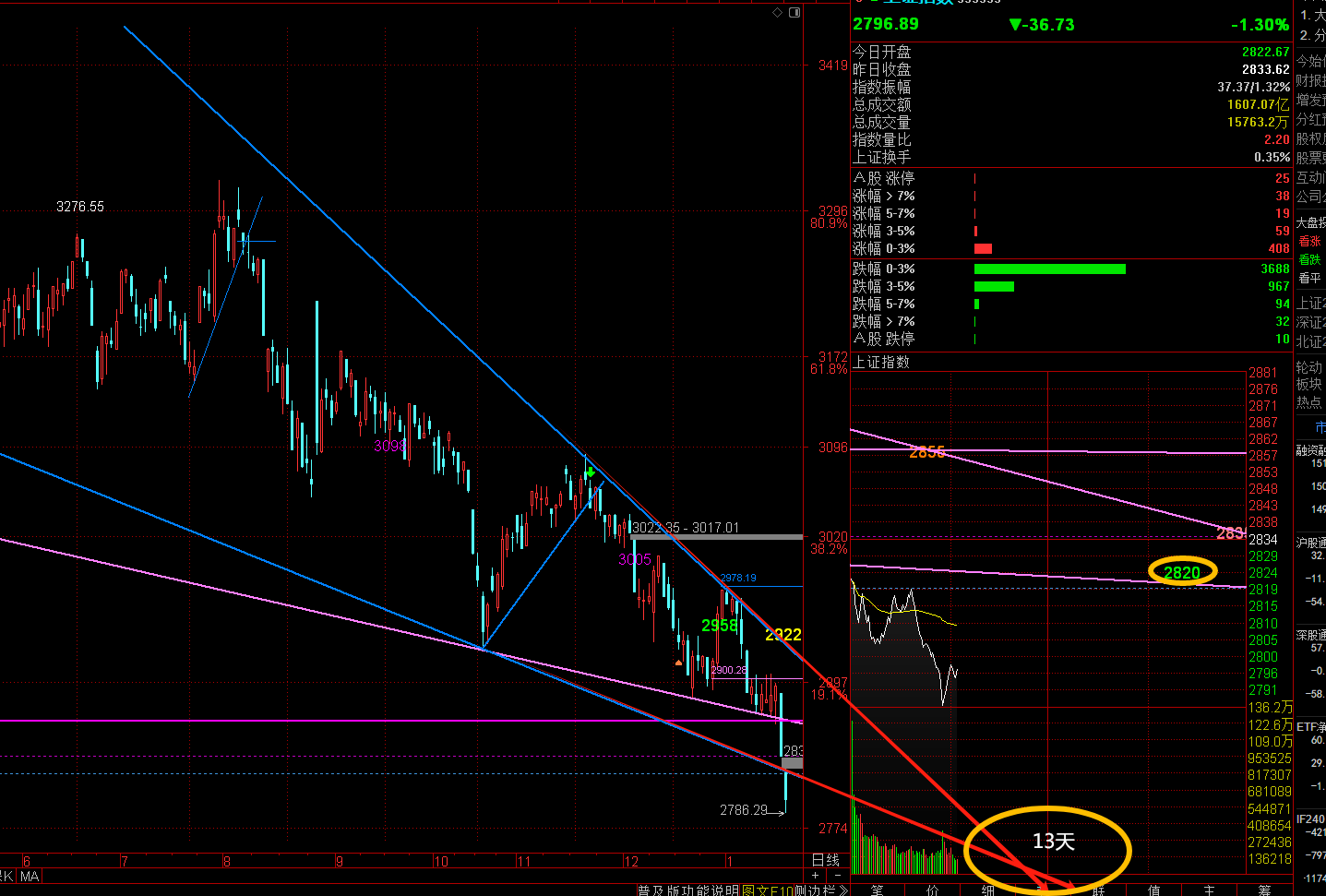Click the 3020 price axis label
Viewport: 1326px width, 896px height.
tap(832, 536)
